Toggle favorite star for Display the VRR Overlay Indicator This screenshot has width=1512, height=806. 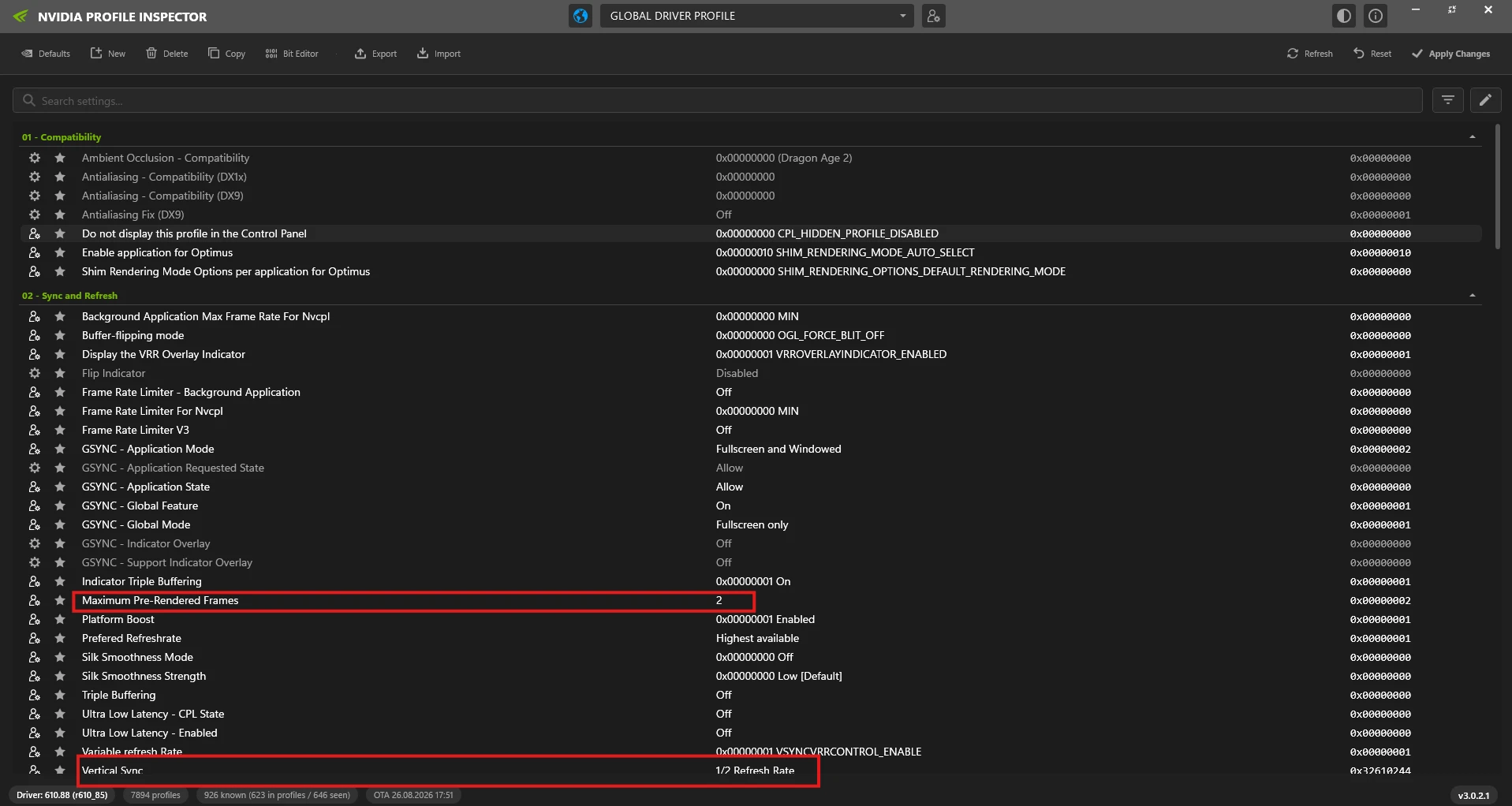(x=60, y=354)
